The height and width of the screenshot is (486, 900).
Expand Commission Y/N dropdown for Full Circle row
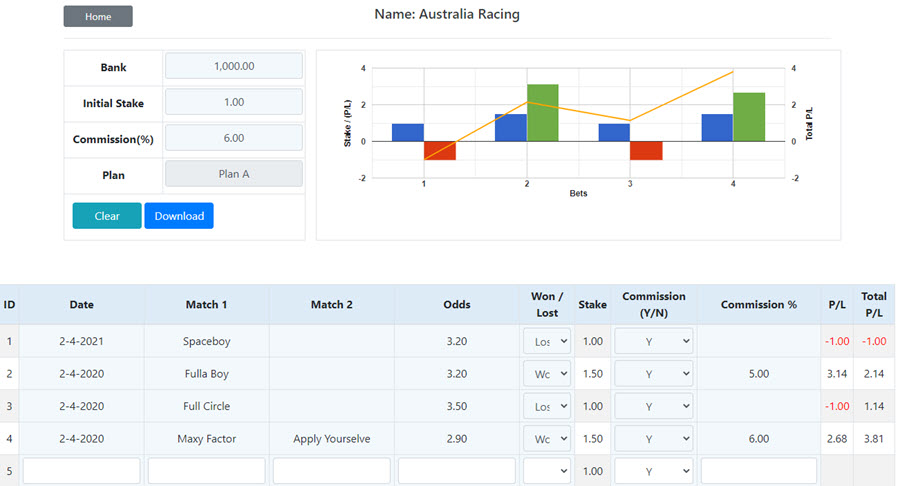pyautogui.click(x=653, y=406)
